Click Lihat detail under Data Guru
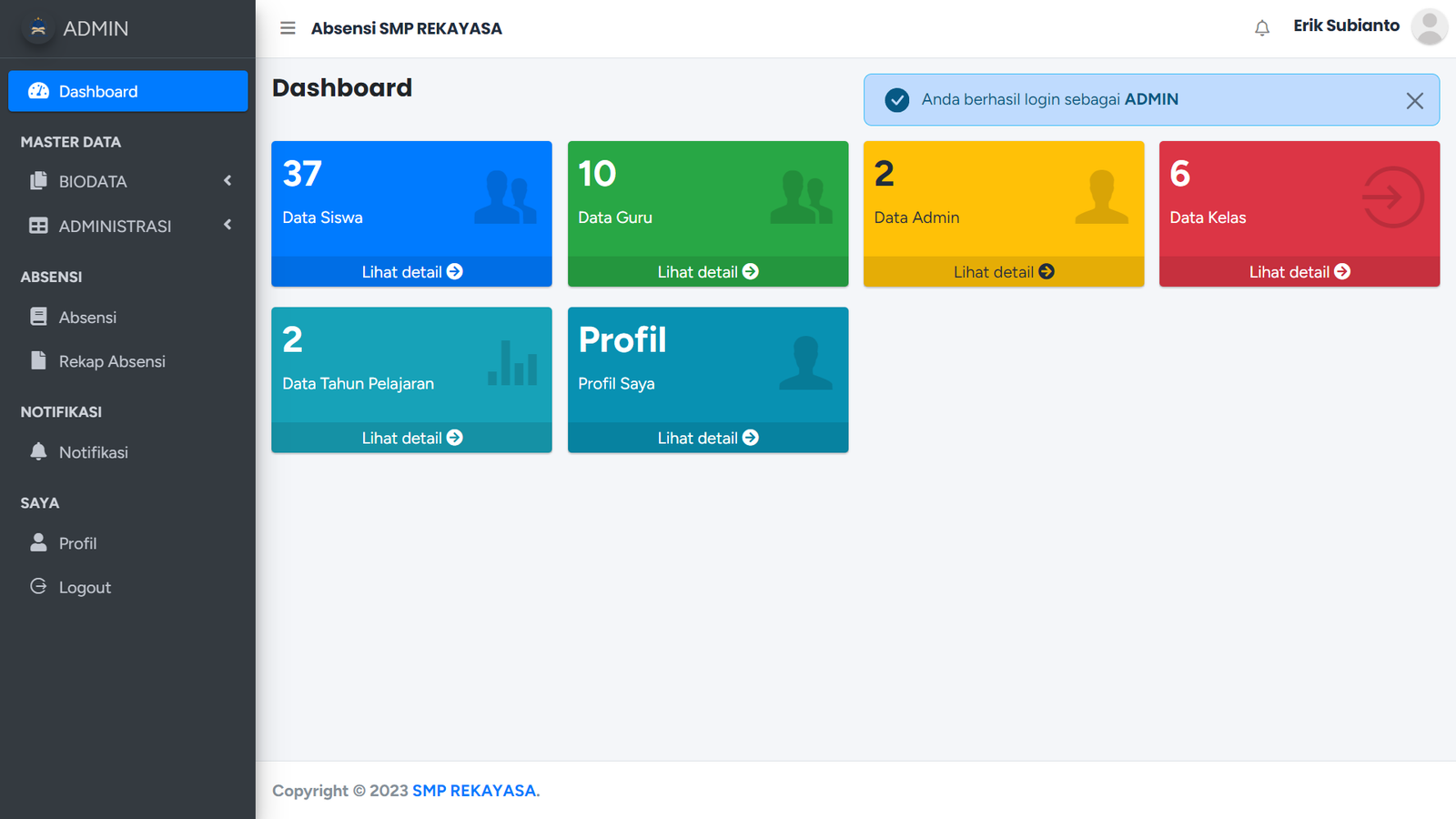This screenshot has height=819, width=1456. (707, 272)
